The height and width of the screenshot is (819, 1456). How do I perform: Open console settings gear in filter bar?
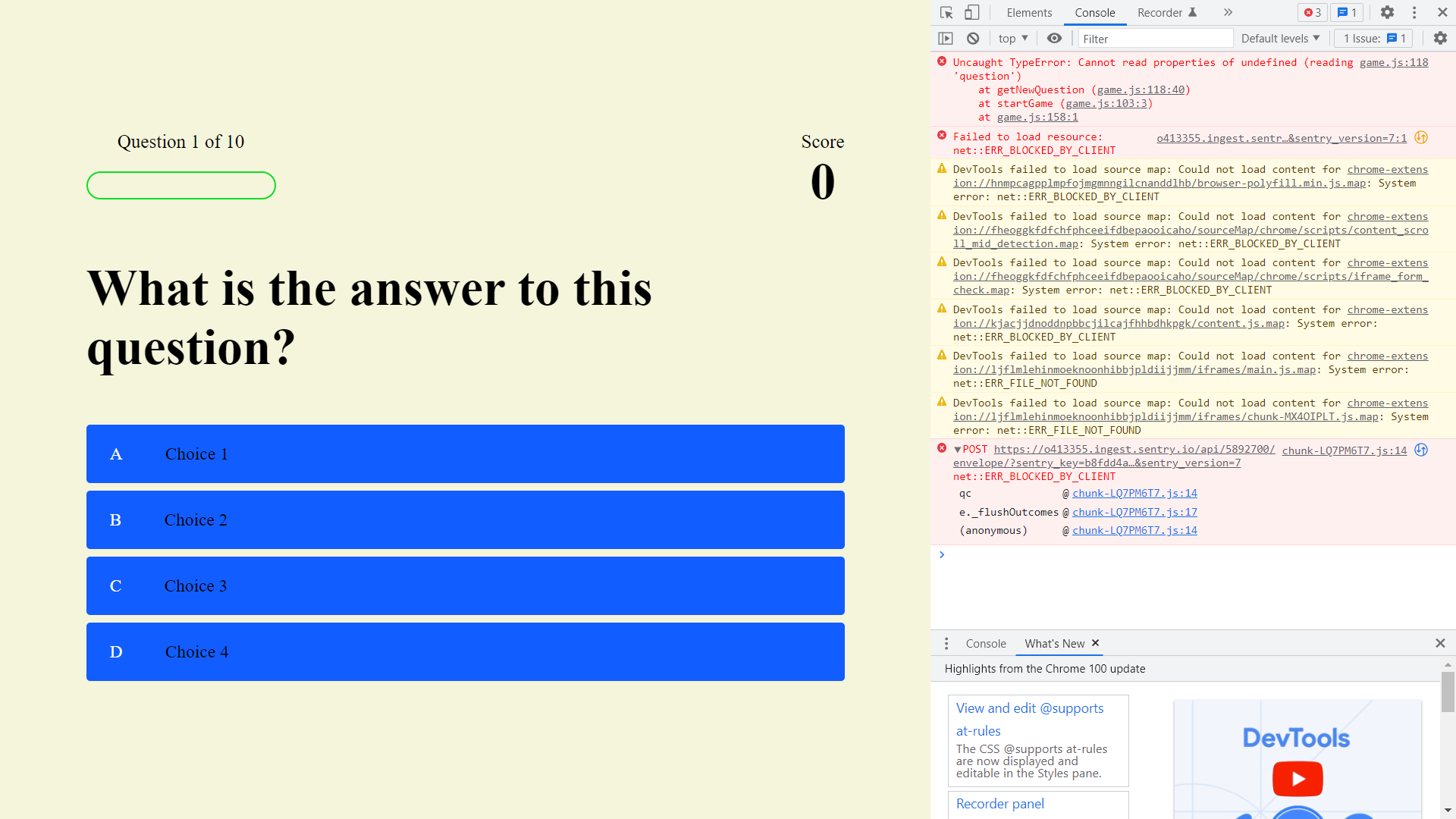tap(1440, 39)
